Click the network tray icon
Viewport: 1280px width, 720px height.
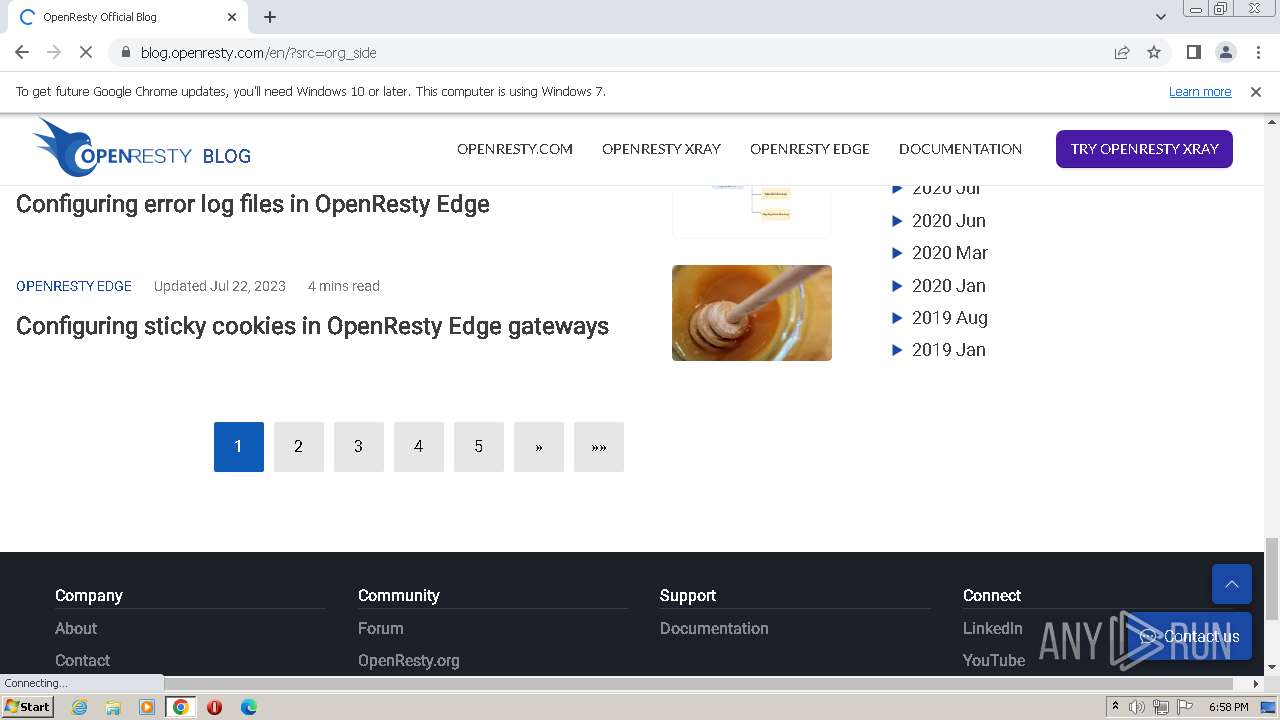pos(1161,707)
